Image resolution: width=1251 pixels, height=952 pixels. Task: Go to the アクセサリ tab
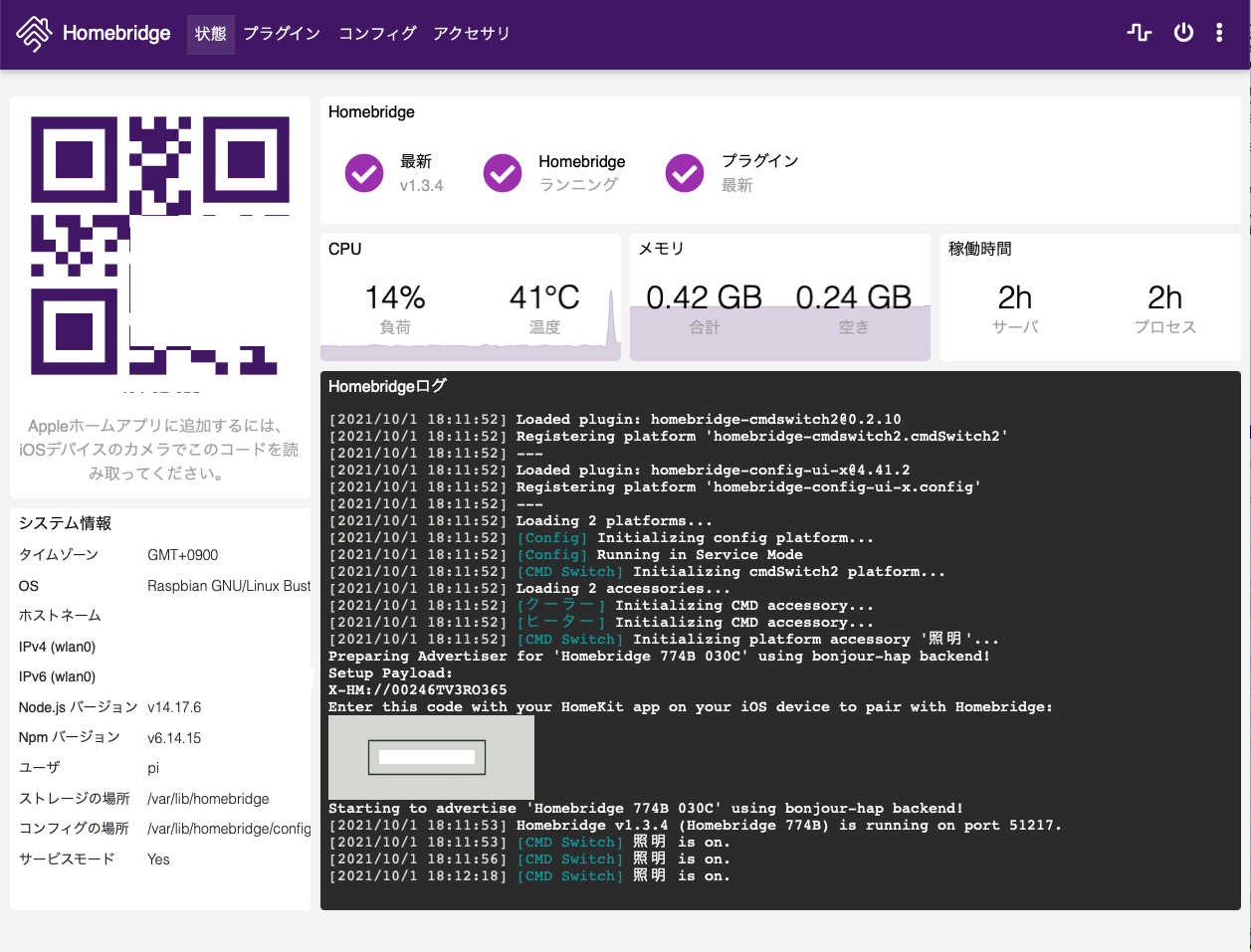pos(472,34)
